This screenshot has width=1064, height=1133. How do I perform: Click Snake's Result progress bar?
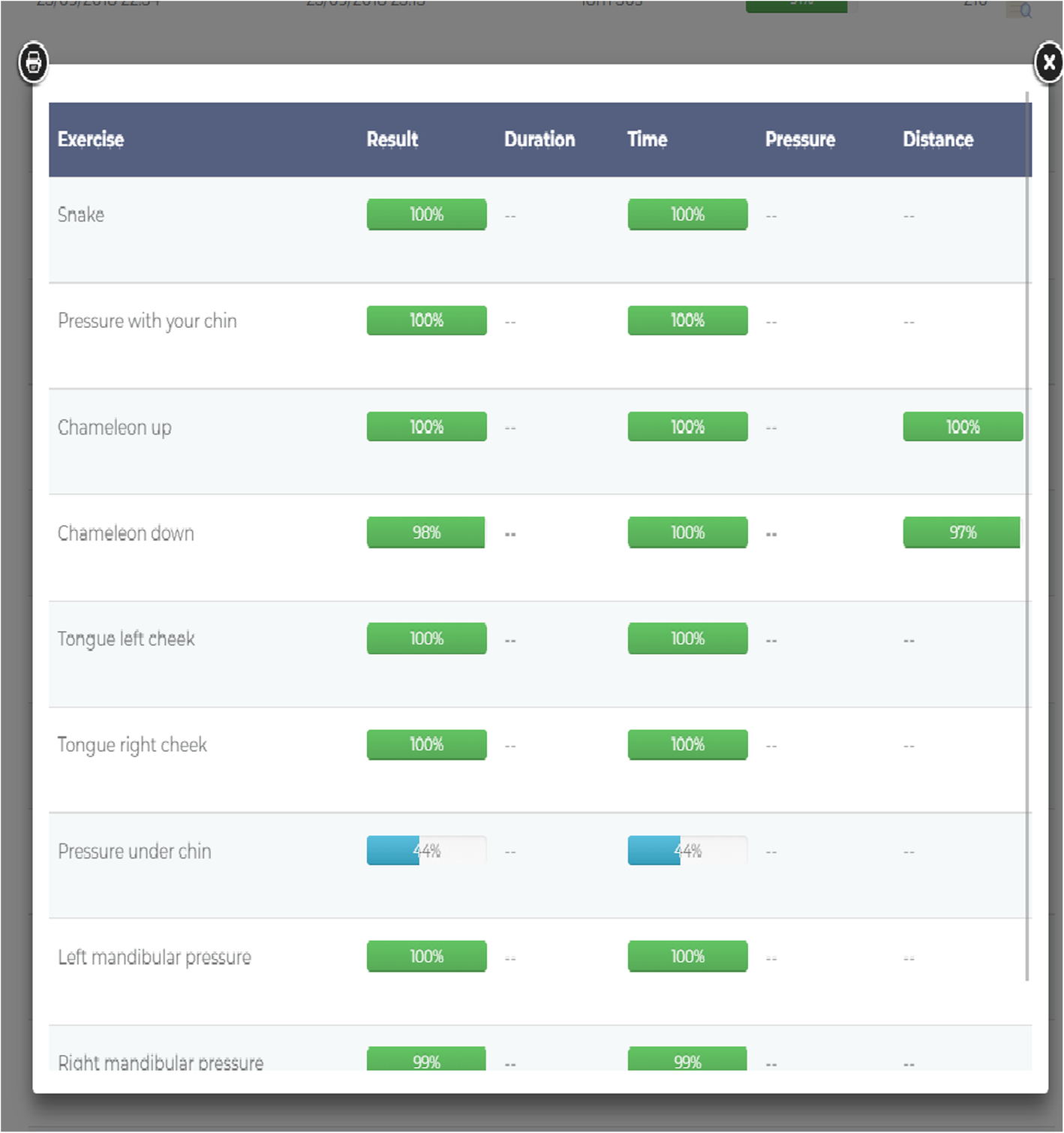pyautogui.click(x=426, y=215)
